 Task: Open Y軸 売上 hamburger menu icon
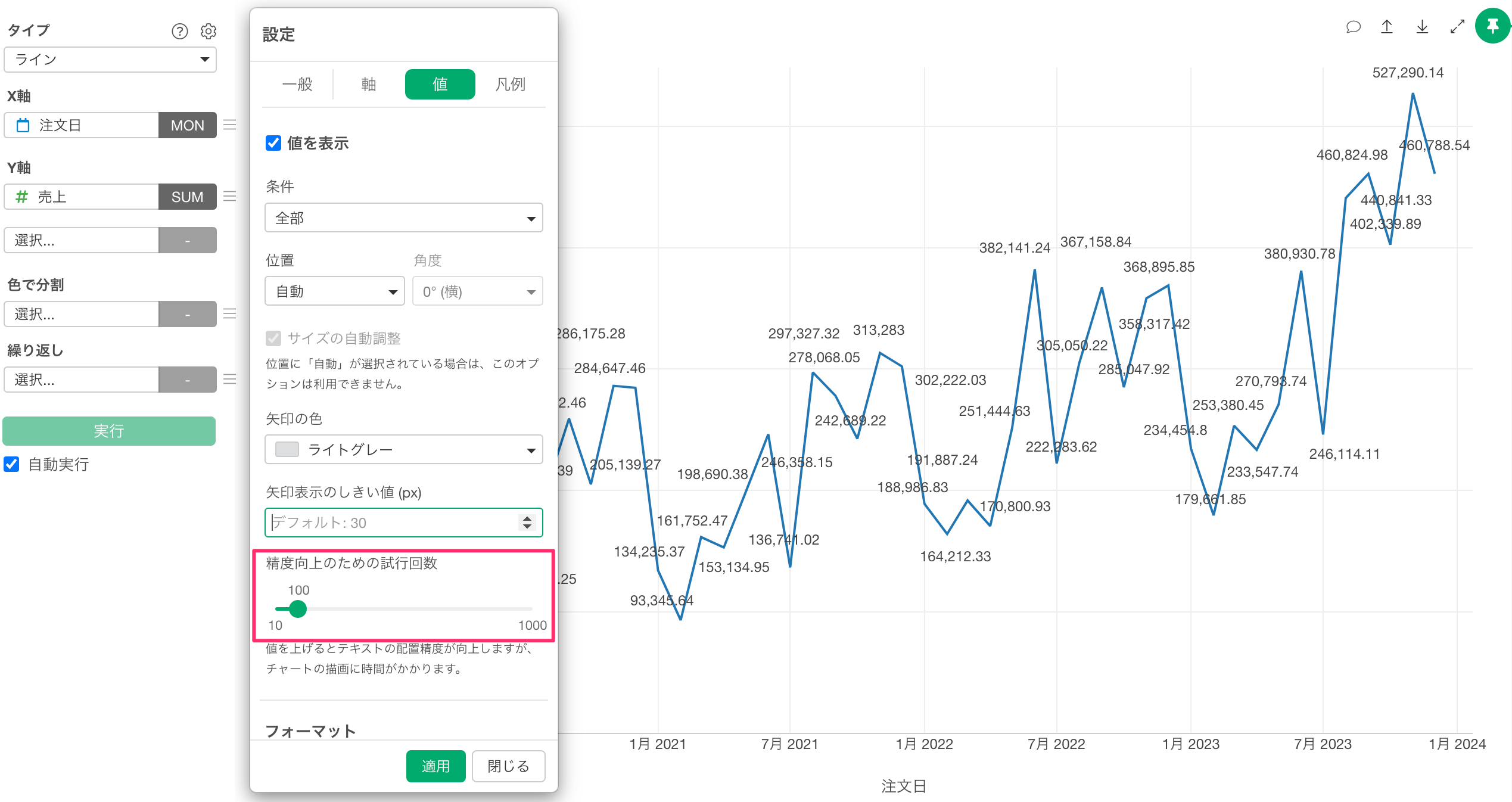230,197
